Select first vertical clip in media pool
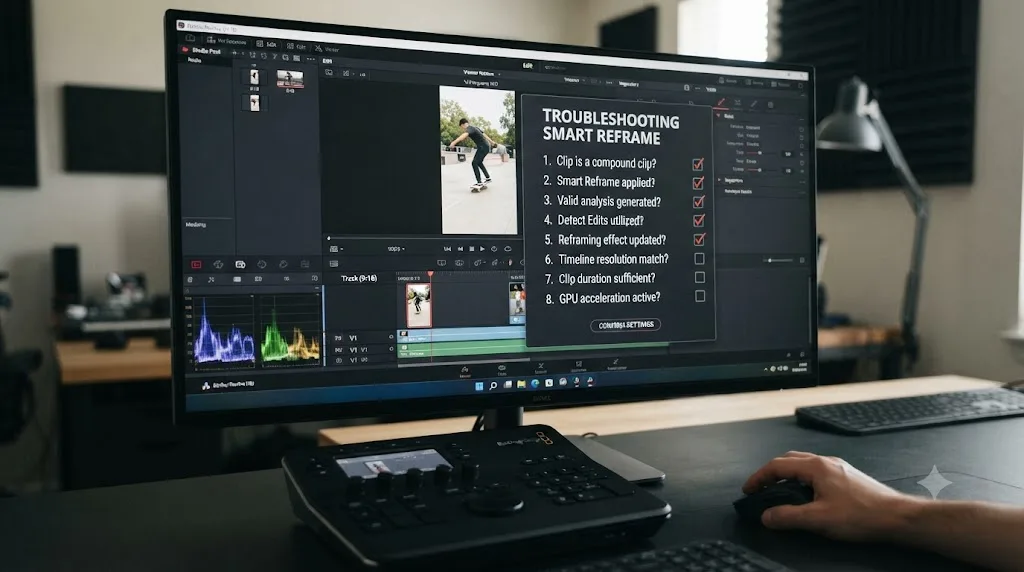Image resolution: width=1024 pixels, height=572 pixels. pyautogui.click(x=254, y=77)
